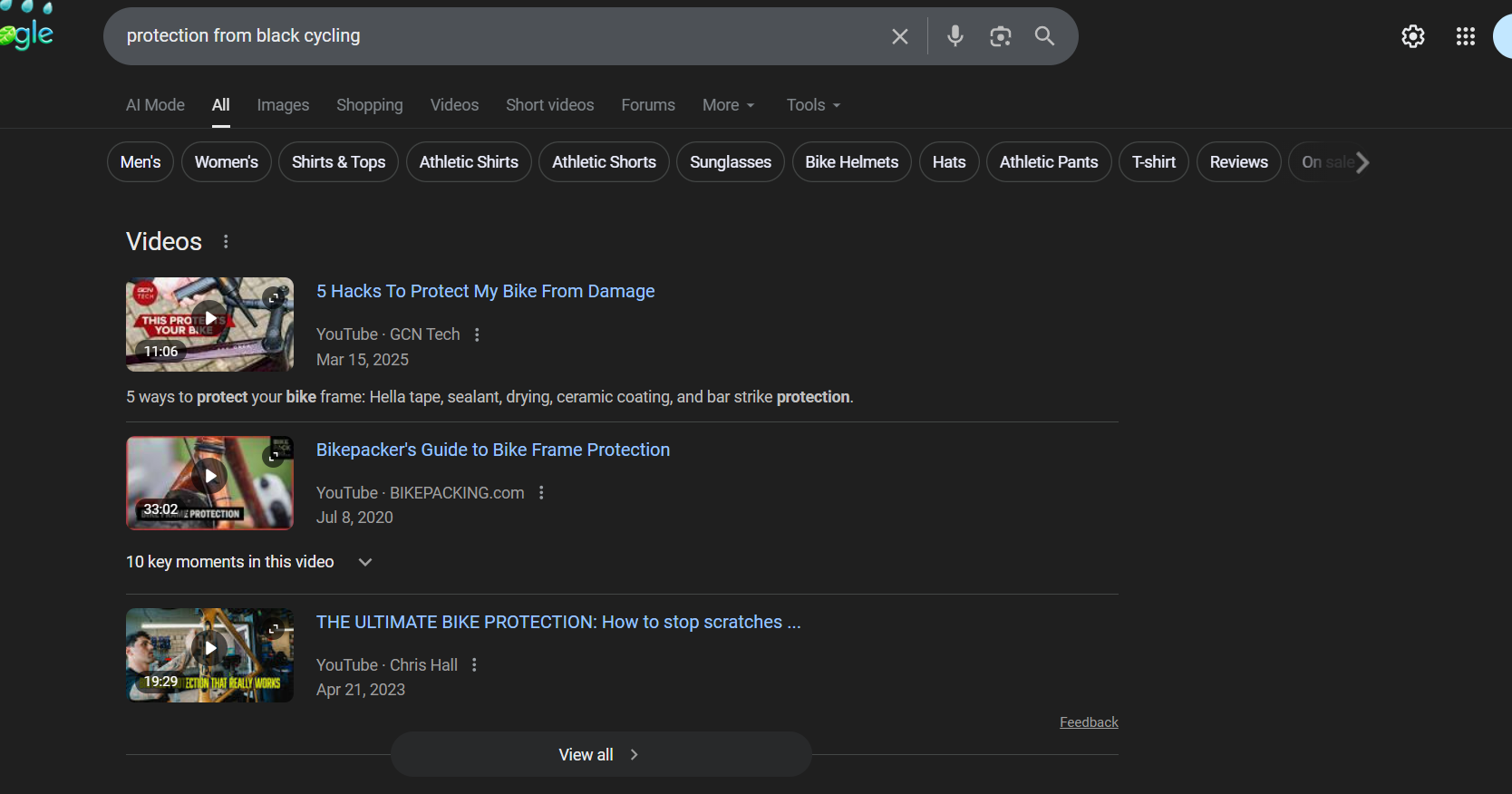The height and width of the screenshot is (794, 1512).
Task: Play the 33:02 bikepacking video thumbnail
Action: click(209, 483)
